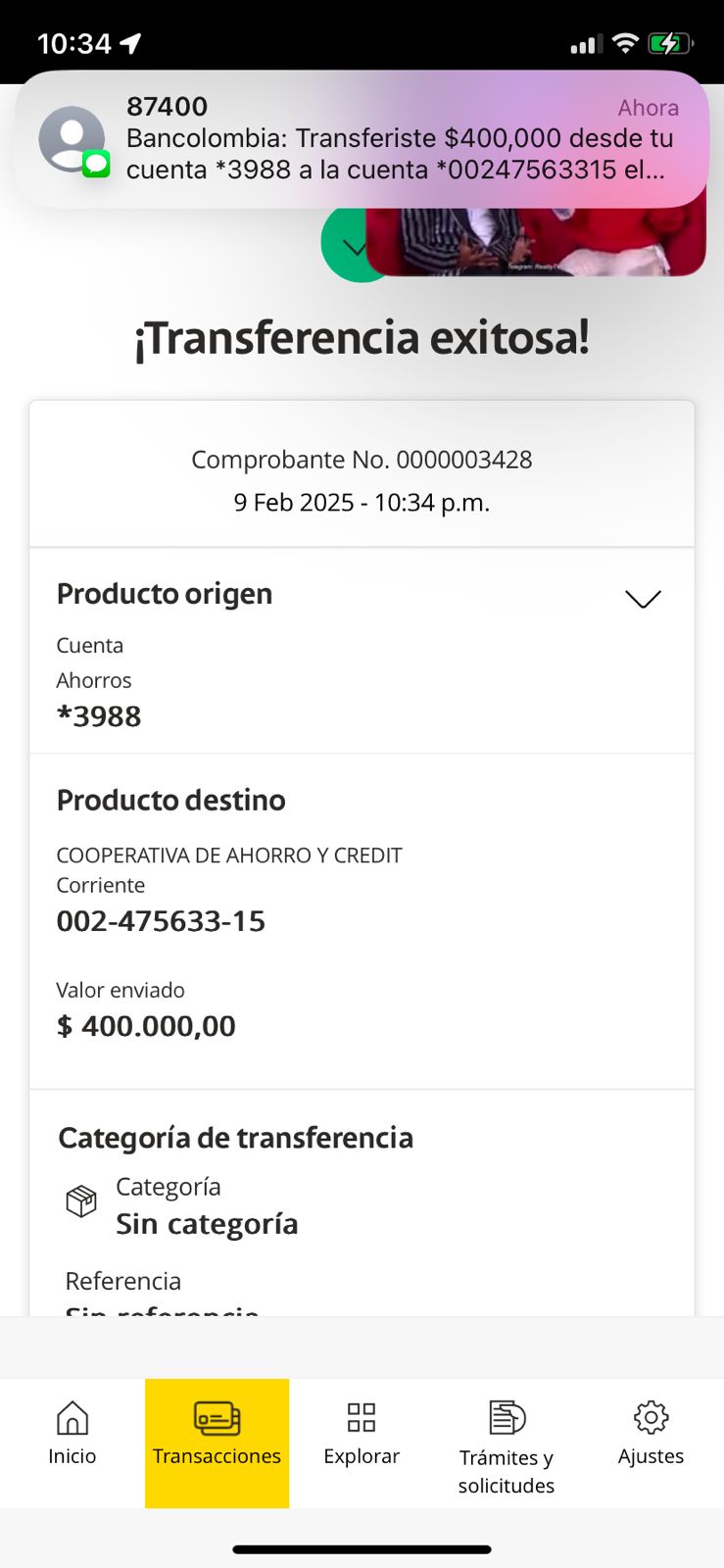Select the Sin categoría category value

(x=207, y=1224)
